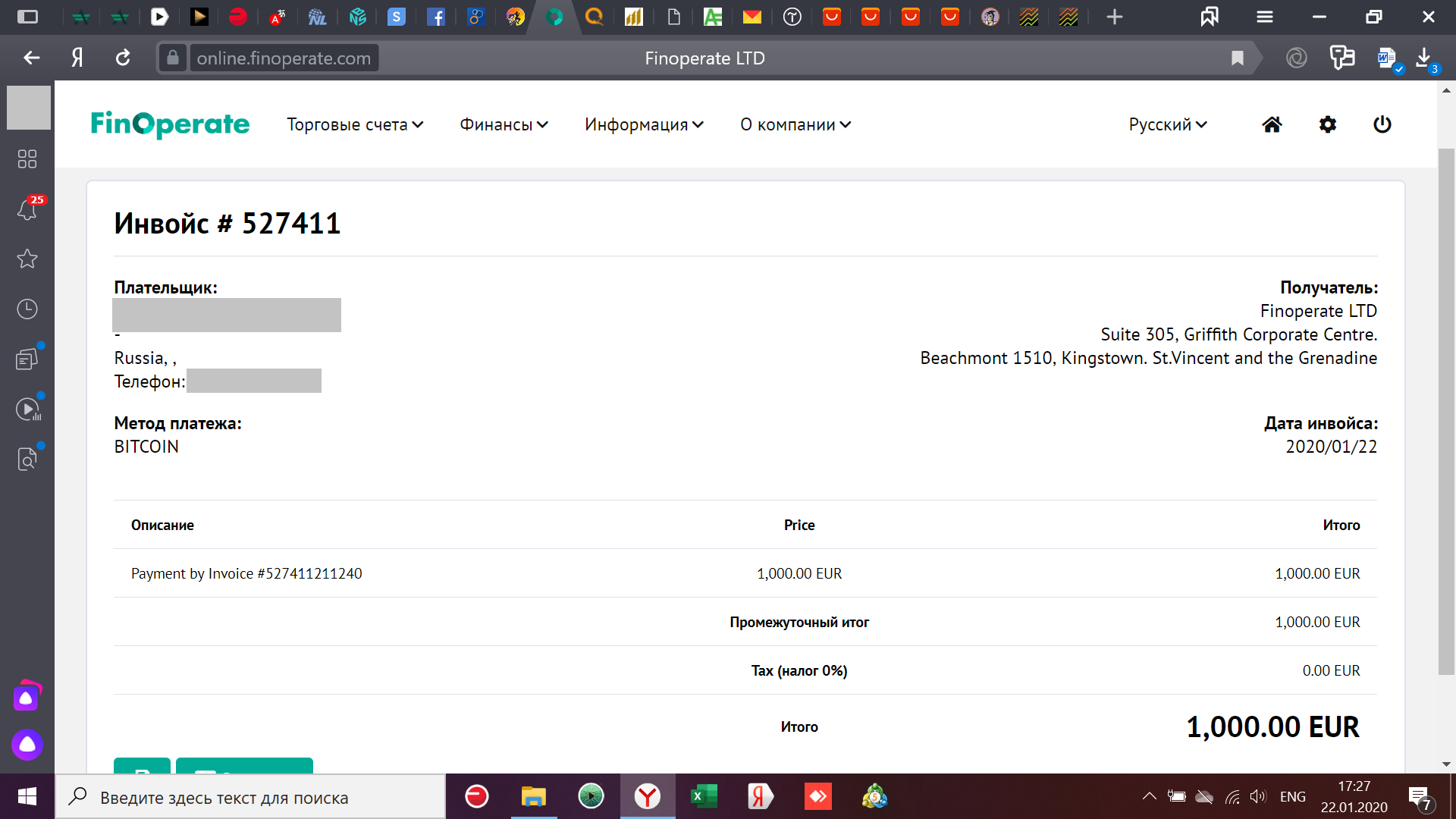
Task: Expand the Торговые счета menu
Action: click(355, 124)
